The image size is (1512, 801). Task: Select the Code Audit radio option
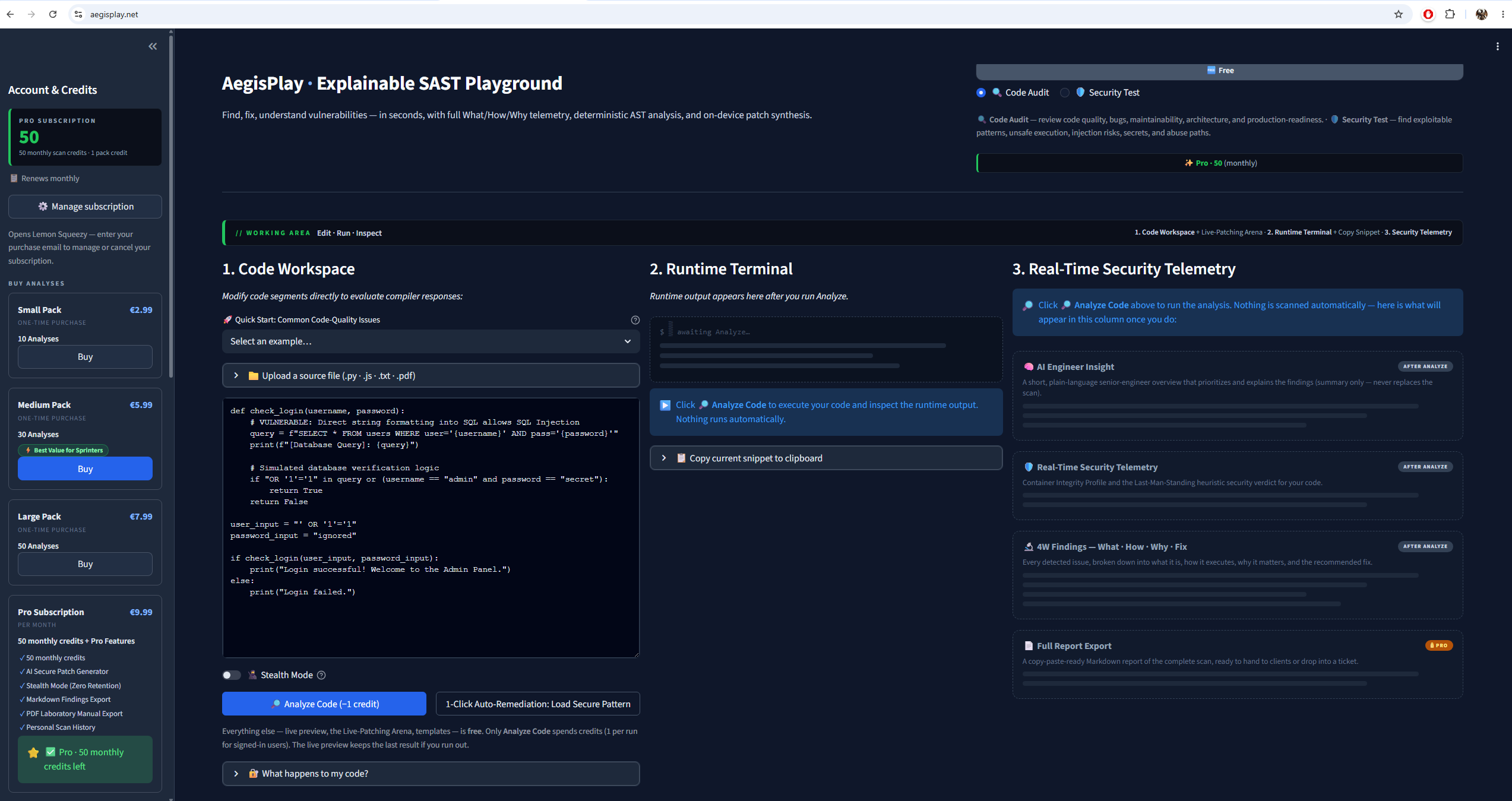pos(981,93)
